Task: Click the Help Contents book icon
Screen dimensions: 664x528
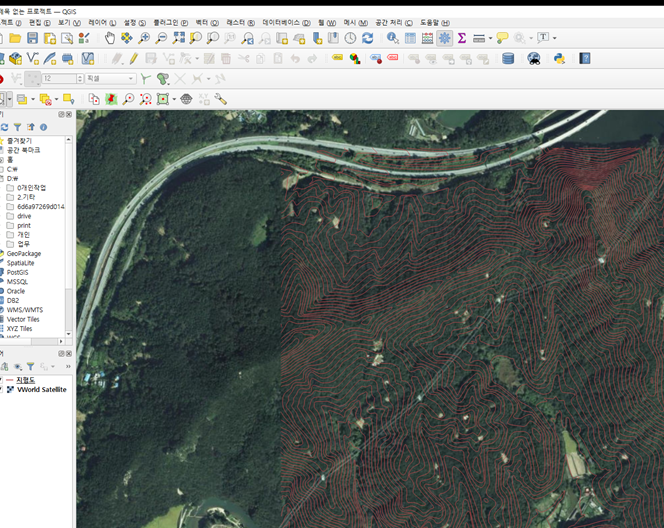Action: [x=585, y=58]
